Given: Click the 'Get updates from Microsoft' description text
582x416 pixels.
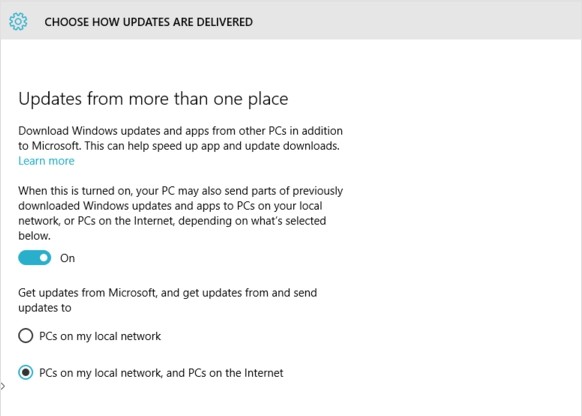Looking at the screenshot, I should [167, 300].
